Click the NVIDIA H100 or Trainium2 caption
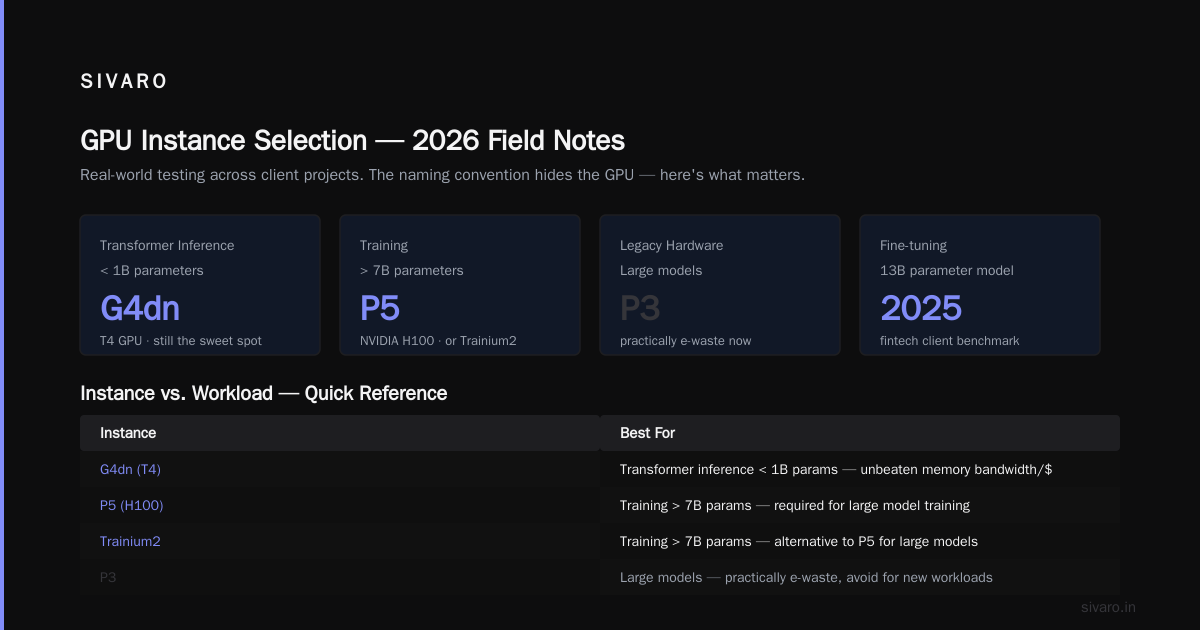Image resolution: width=1200 pixels, height=630 pixels. click(438, 341)
